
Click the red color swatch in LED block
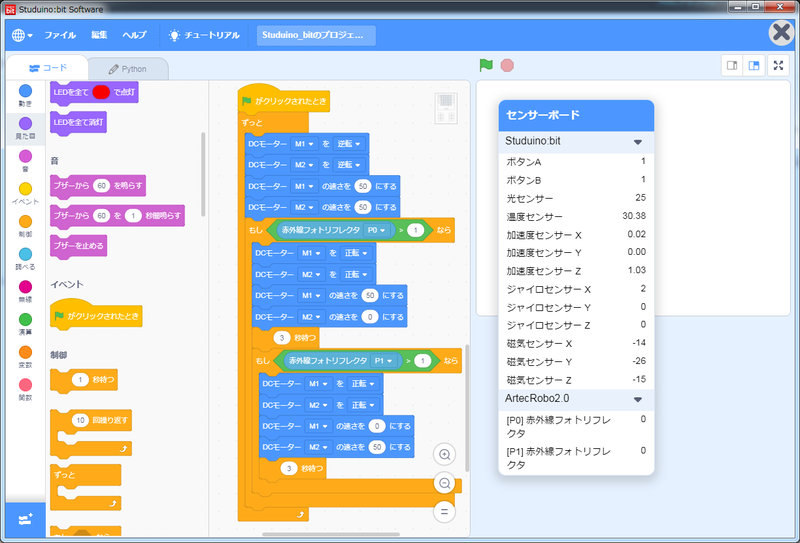(101, 92)
